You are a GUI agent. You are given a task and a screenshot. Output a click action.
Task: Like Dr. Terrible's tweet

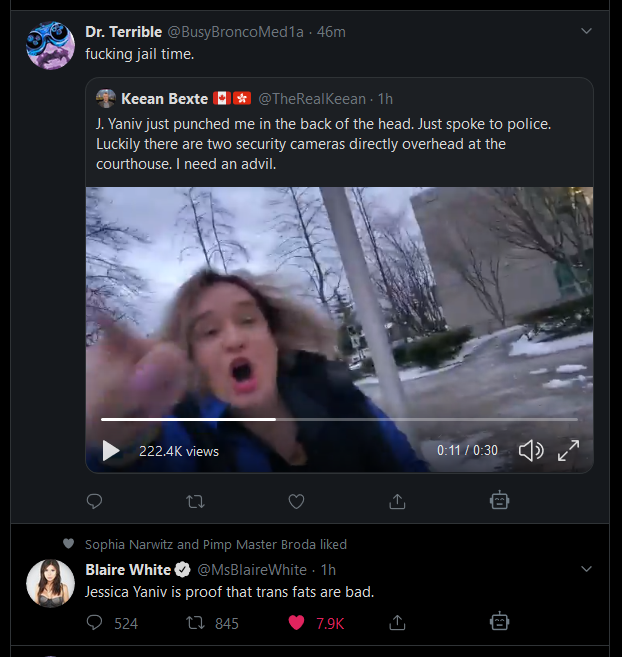coord(296,501)
